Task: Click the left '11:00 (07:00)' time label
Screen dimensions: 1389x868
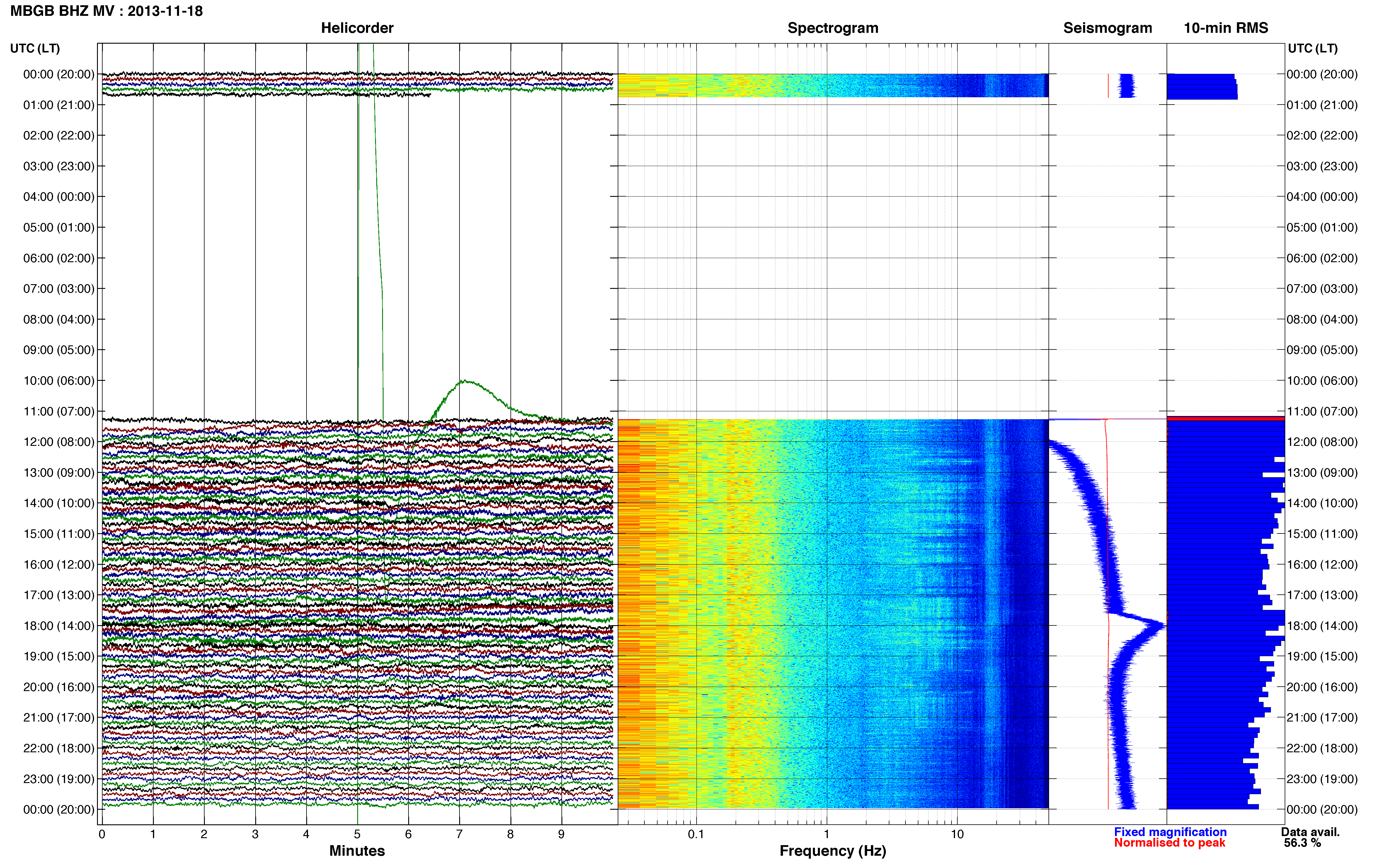Action: (59, 411)
